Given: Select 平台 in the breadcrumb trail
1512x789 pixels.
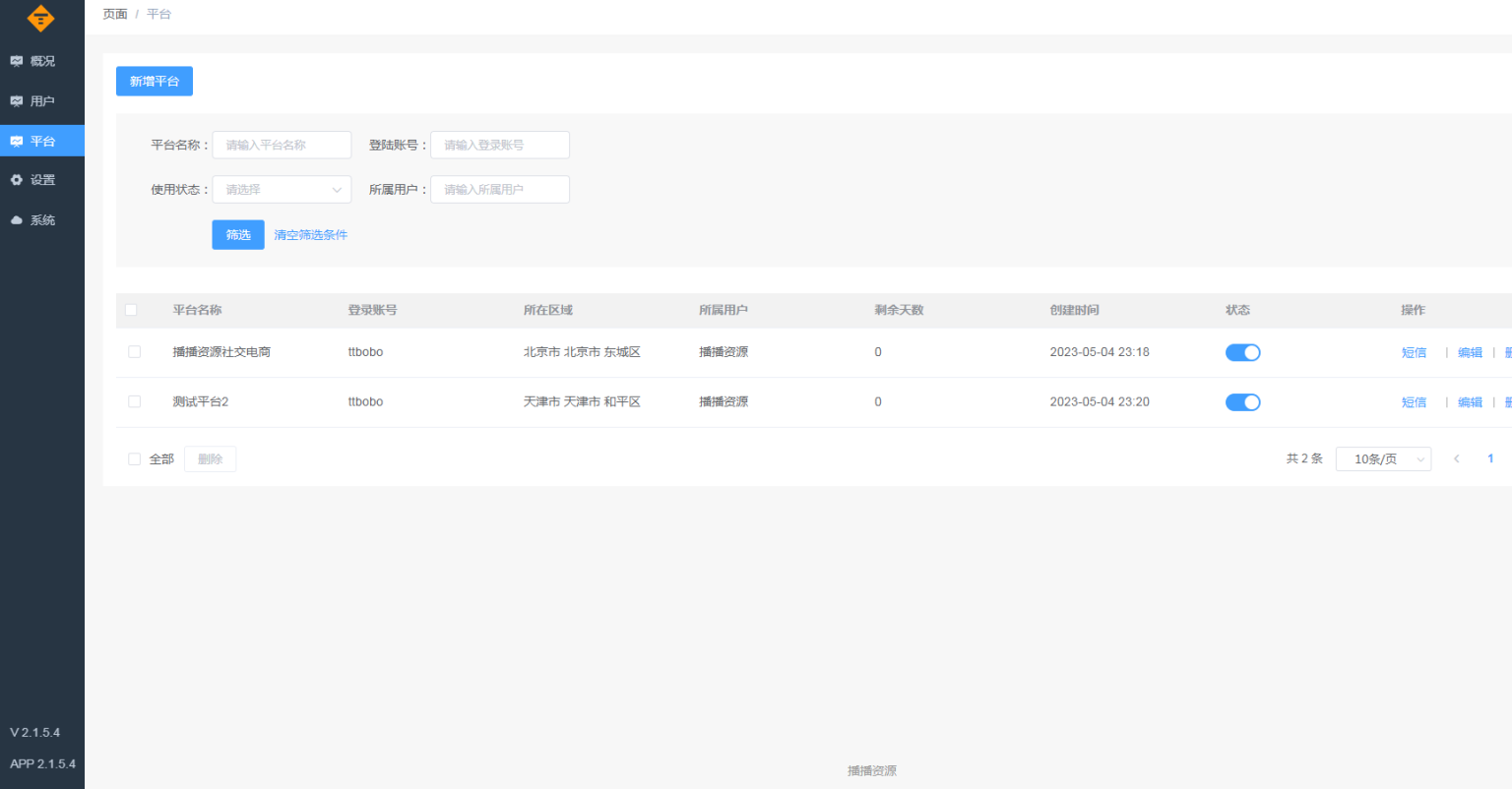Looking at the screenshot, I should pyautogui.click(x=157, y=14).
